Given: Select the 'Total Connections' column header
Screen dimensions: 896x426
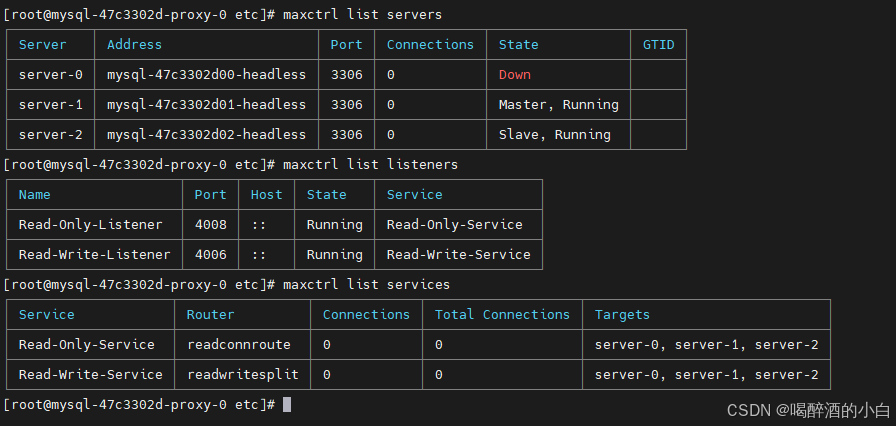Looking at the screenshot, I should [502, 315].
